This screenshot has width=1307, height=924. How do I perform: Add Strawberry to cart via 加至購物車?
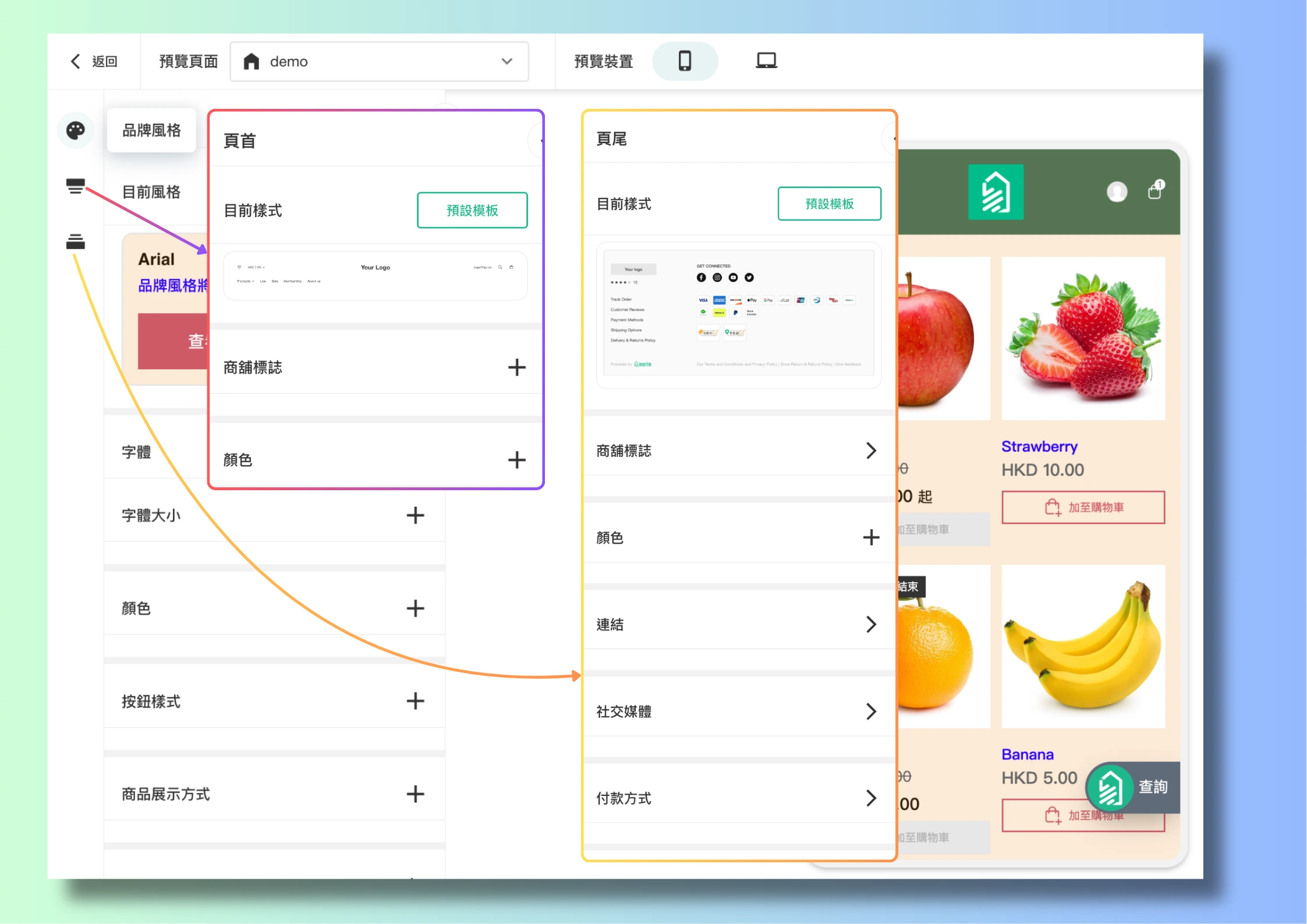click(x=1083, y=507)
